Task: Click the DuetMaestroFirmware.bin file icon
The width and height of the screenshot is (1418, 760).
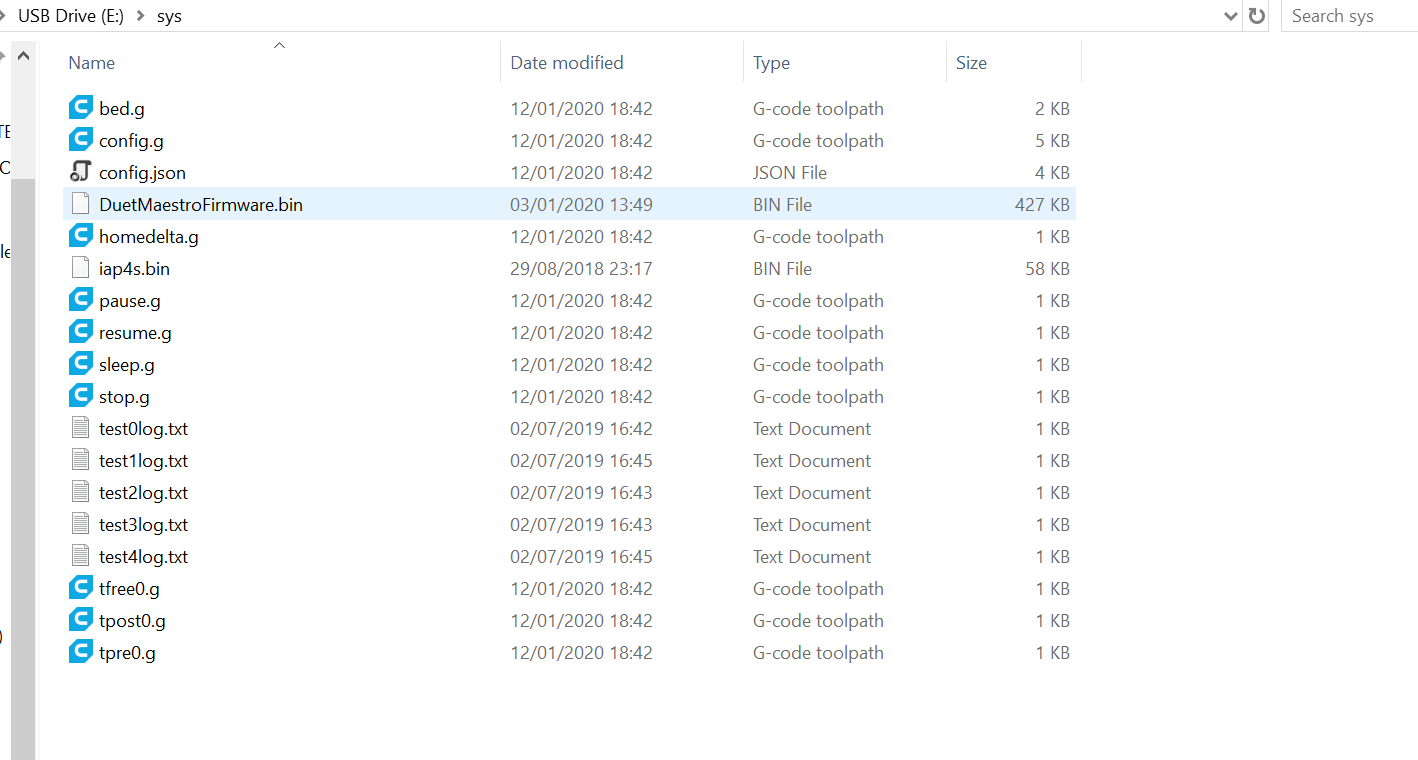Action: point(81,204)
